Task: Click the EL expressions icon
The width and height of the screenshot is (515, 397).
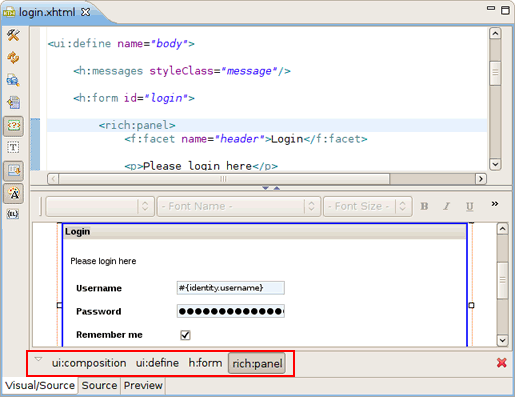Action: coord(13,214)
